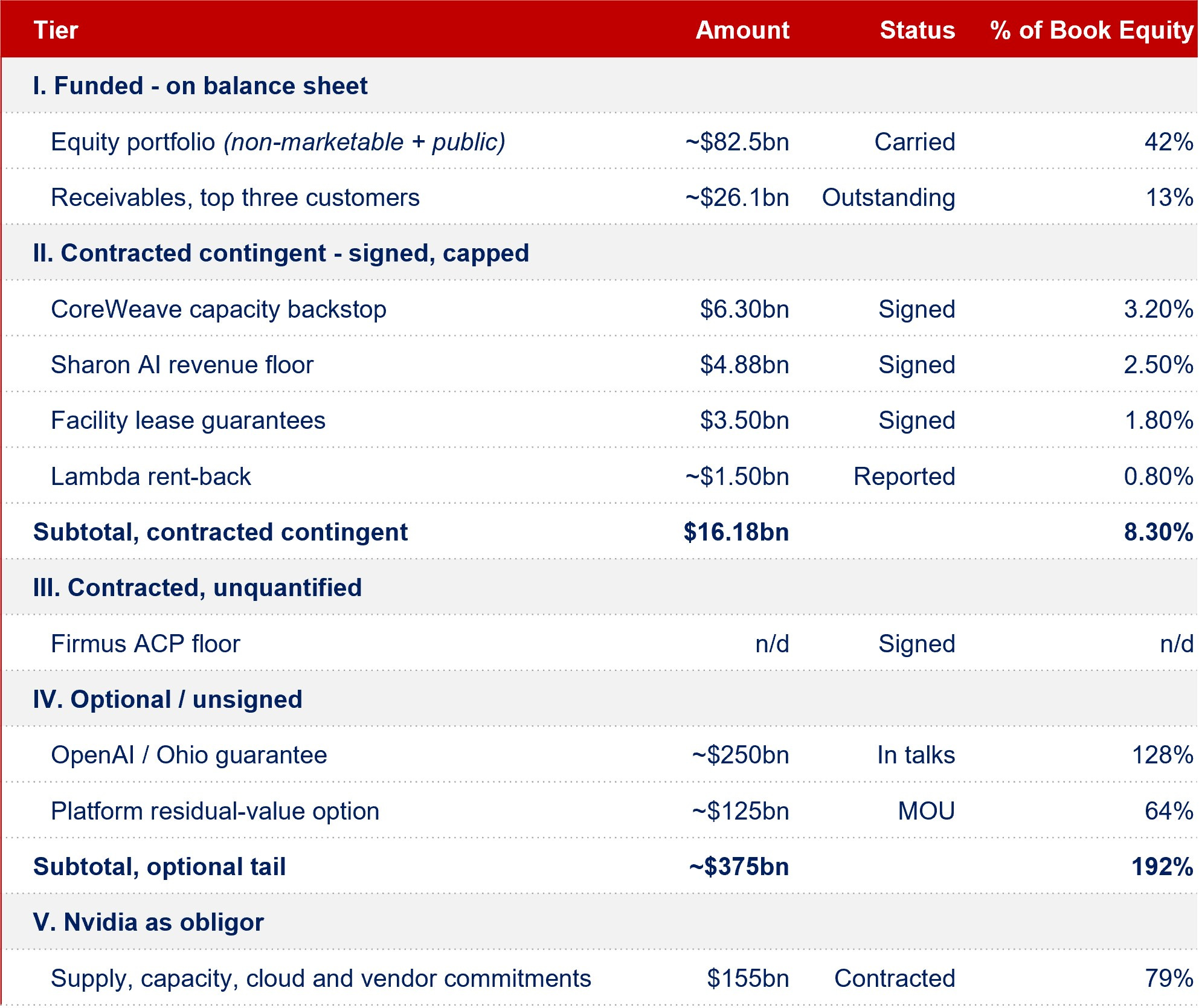The width and height of the screenshot is (1199, 1008).
Task: Click the "$3.50bn" amount cell
Action: 744,420
